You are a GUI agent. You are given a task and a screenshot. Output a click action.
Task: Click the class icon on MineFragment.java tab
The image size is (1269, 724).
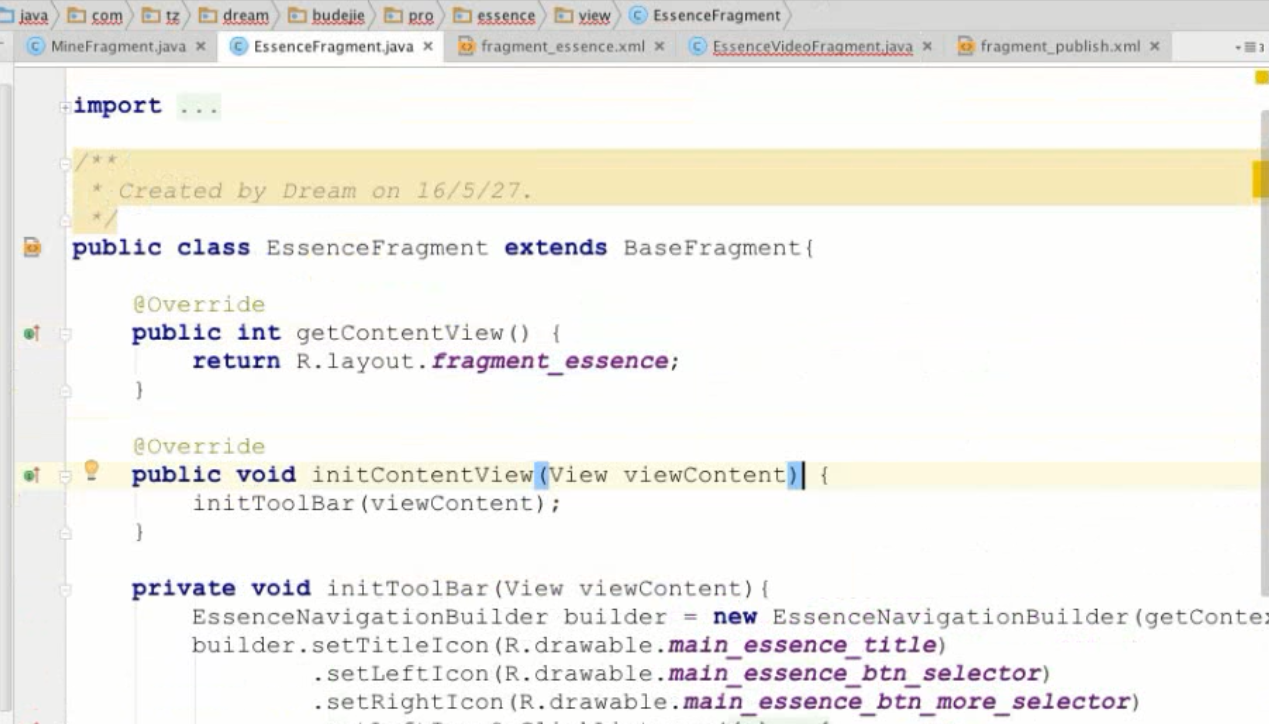click(x=38, y=46)
